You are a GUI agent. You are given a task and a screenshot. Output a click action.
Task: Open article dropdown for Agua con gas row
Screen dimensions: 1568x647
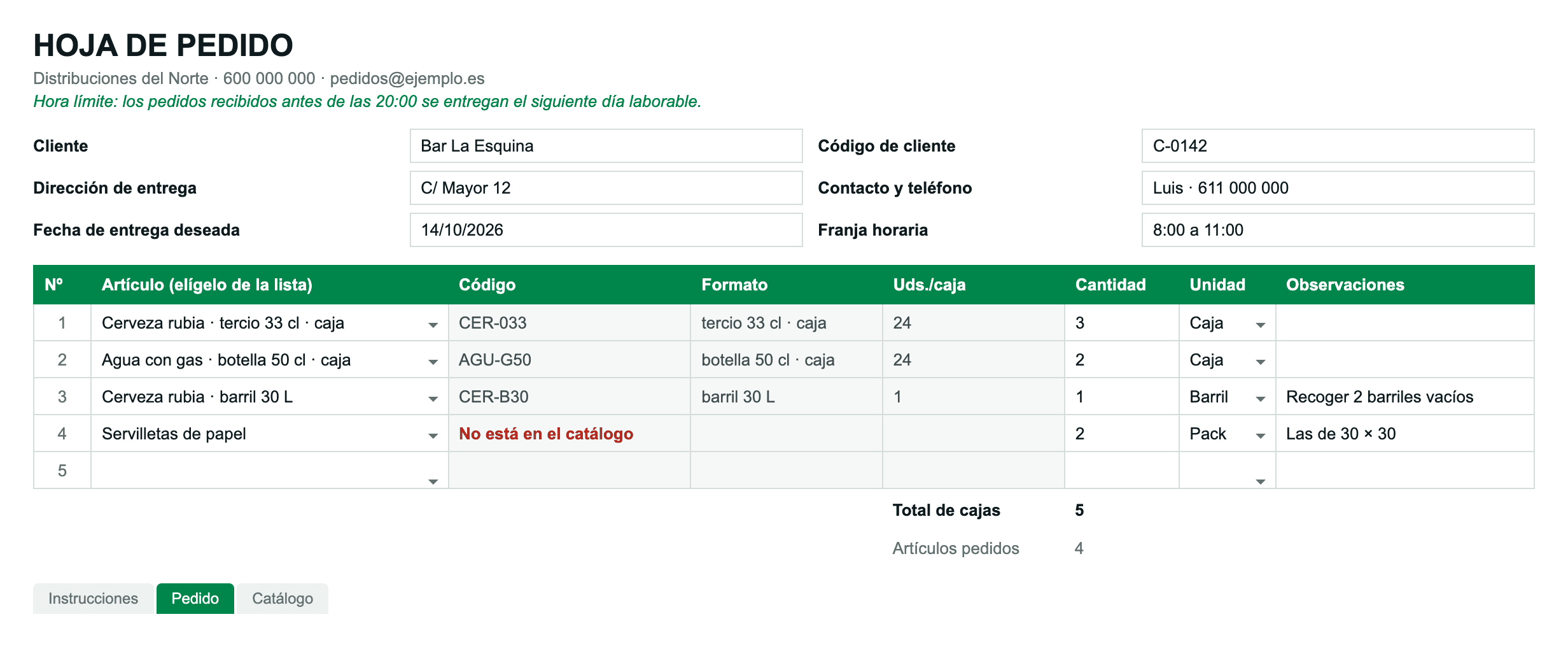tap(433, 362)
